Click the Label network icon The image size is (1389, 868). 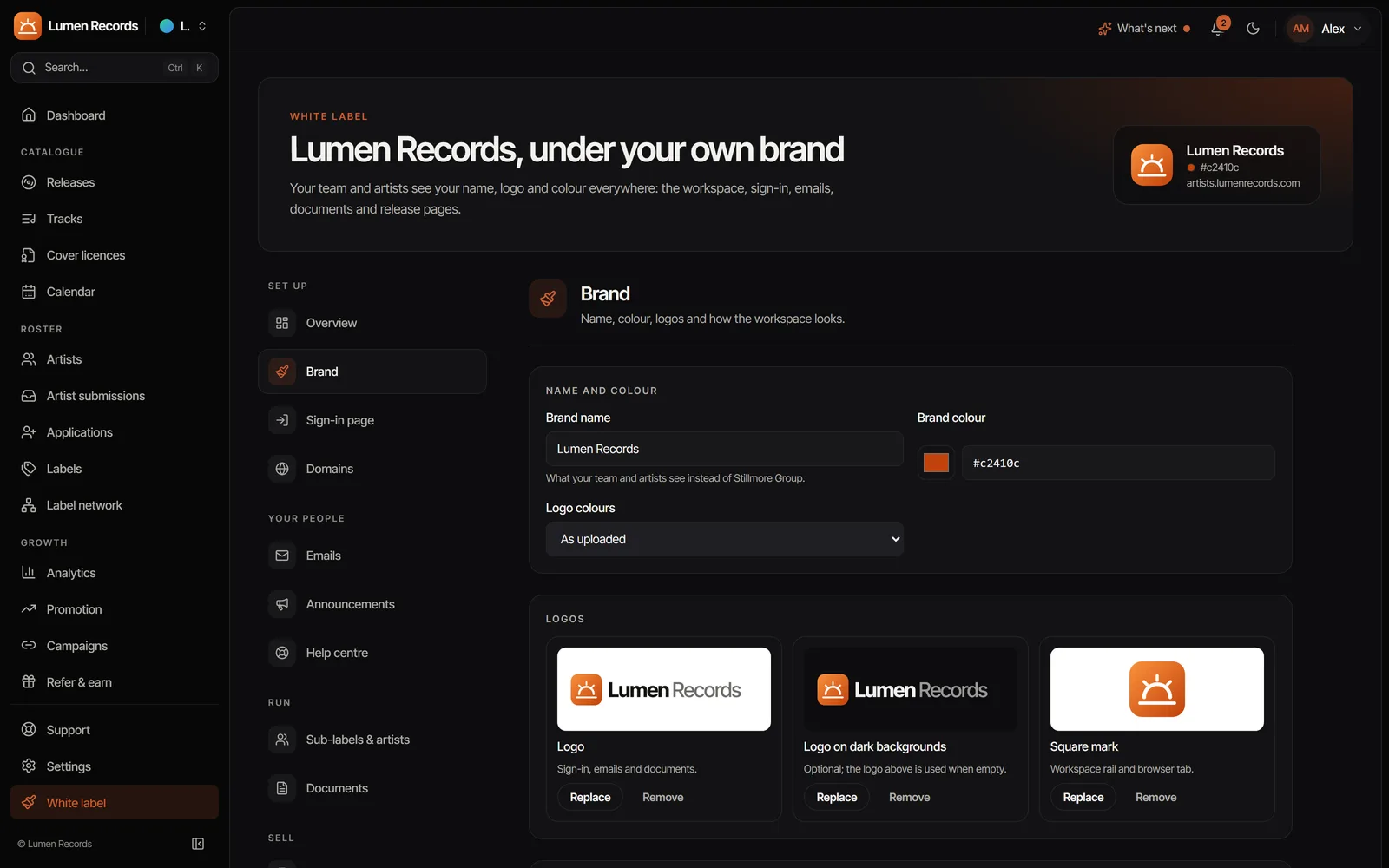pyautogui.click(x=29, y=505)
